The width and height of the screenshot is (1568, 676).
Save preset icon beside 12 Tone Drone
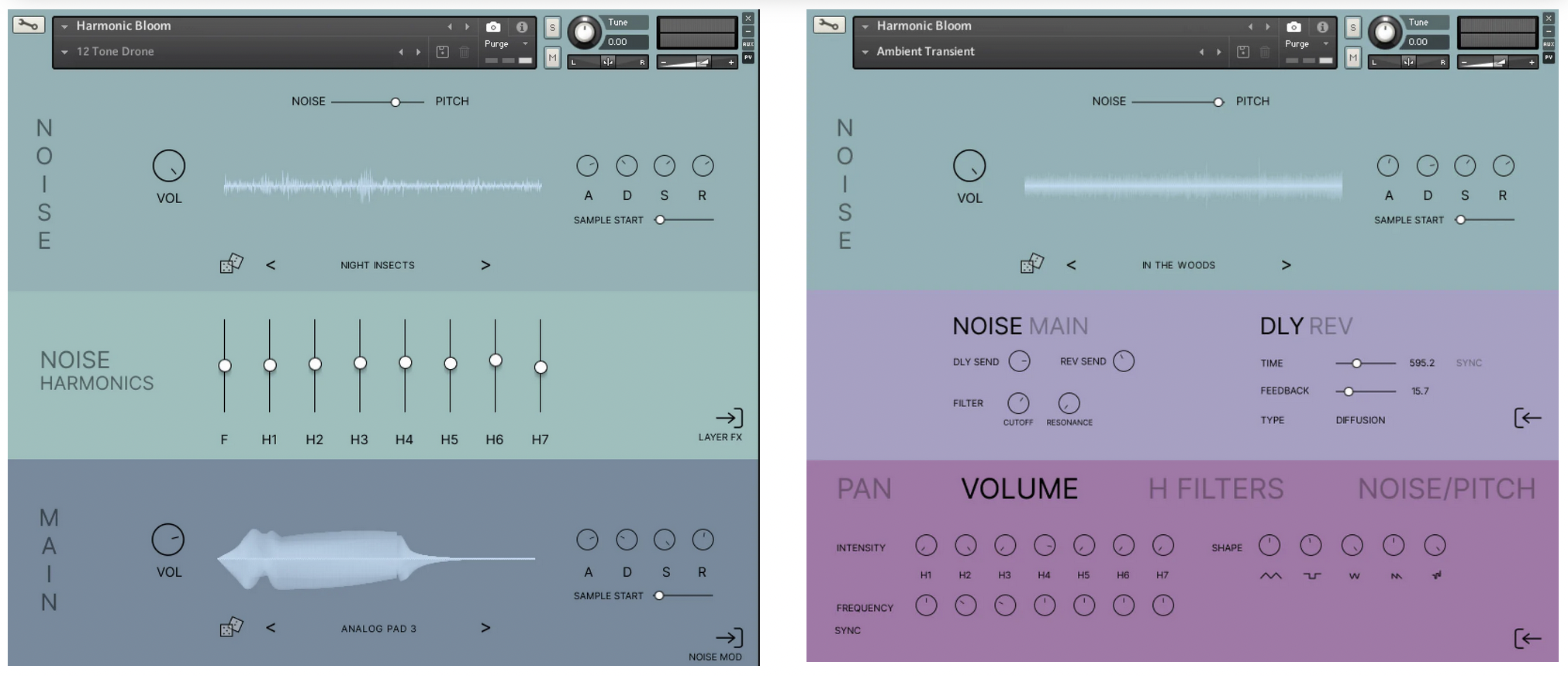tap(442, 52)
